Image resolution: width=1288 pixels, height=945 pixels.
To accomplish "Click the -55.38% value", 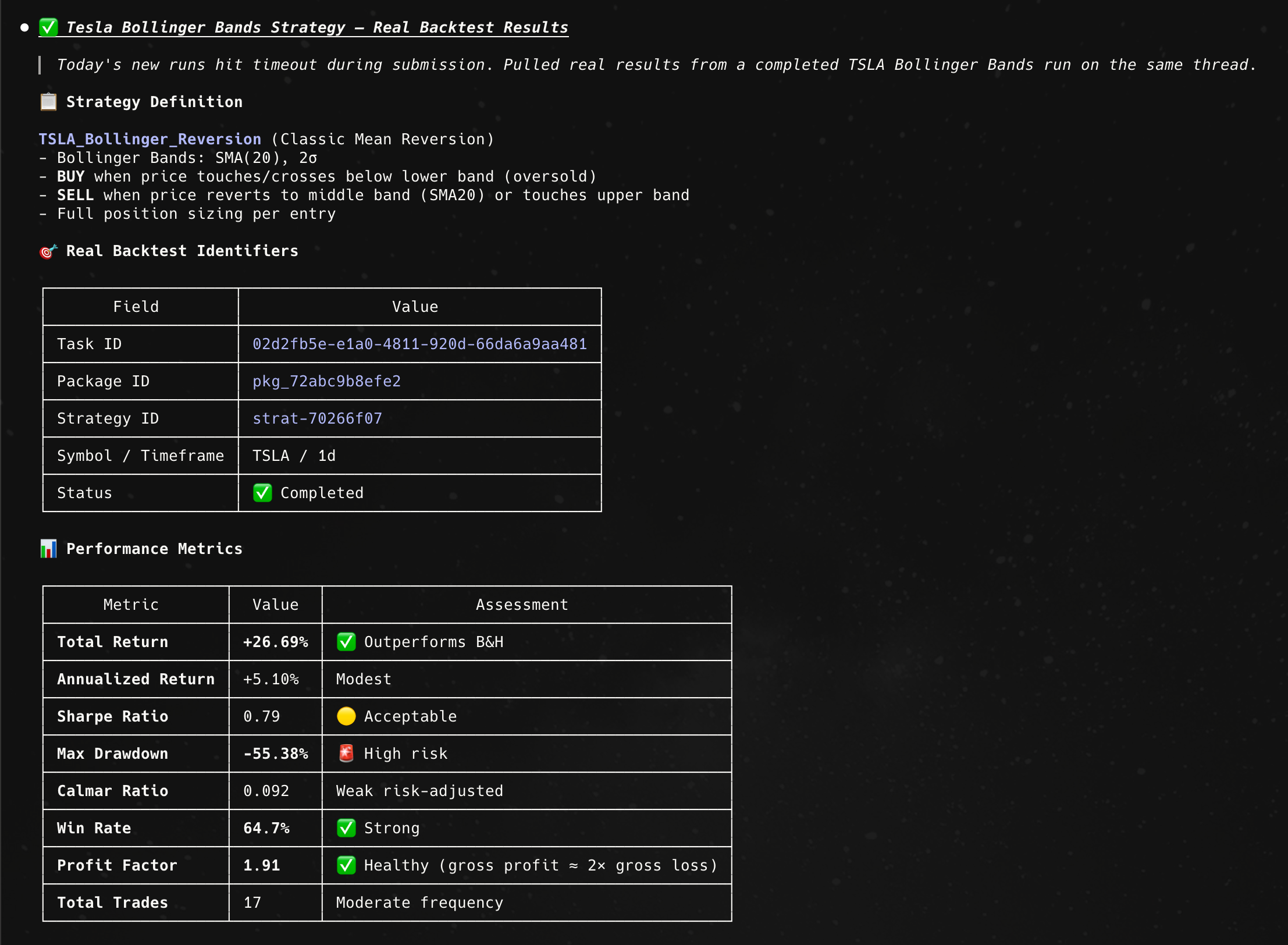I will point(275,754).
